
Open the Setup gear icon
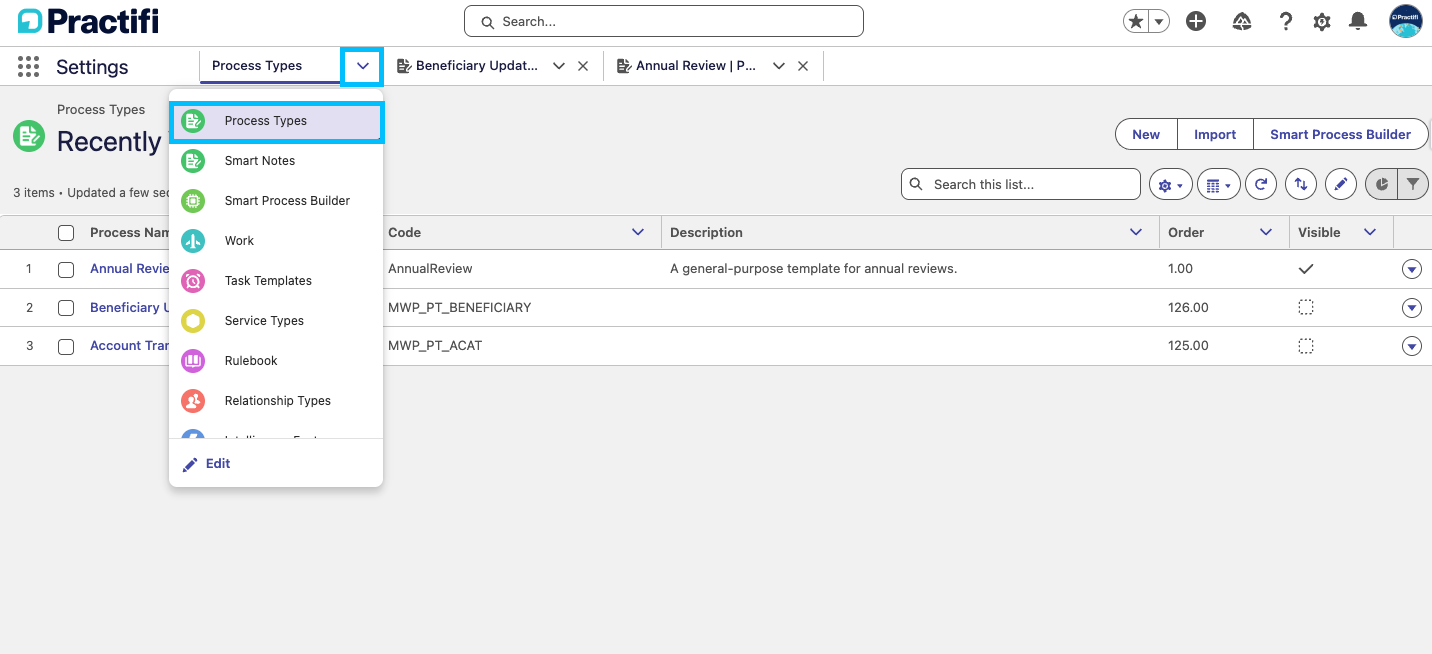point(1322,22)
